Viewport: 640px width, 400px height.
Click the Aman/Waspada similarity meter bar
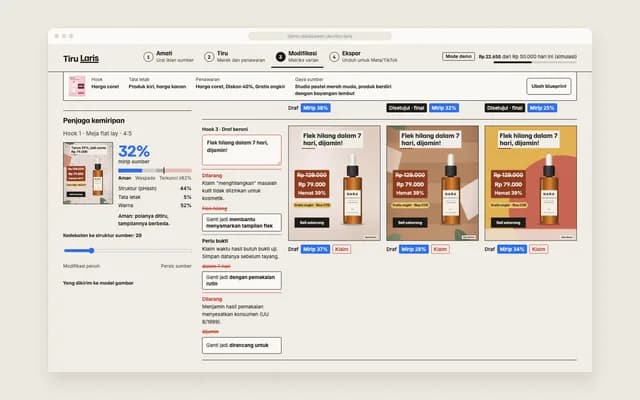(155, 170)
